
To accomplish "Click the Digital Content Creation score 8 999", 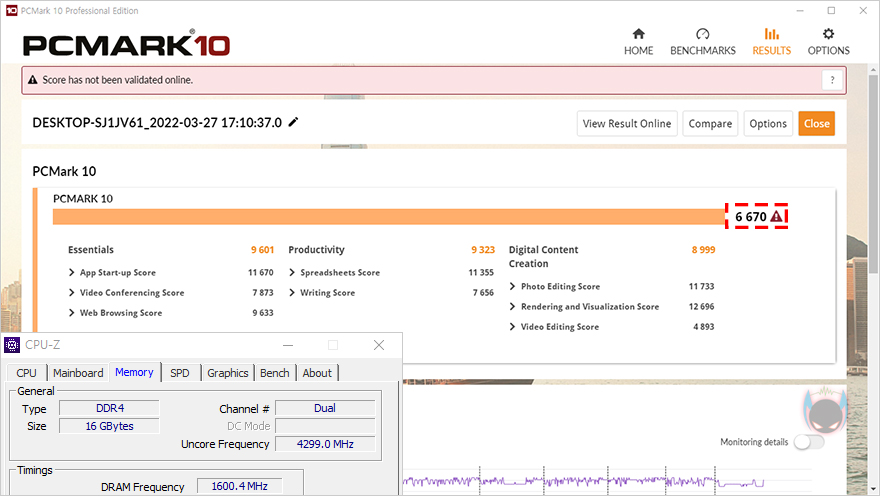I will tap(703, 250).
